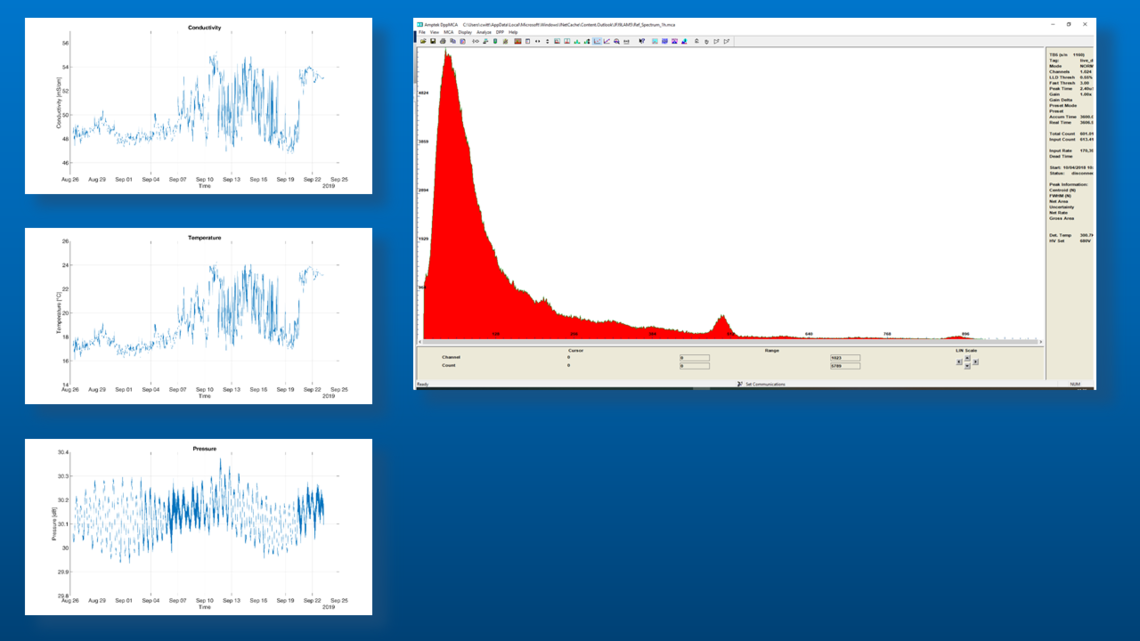Image resolution: width=1140 pixels, height=641 pixels.
Task: Click the Paste clipboard toolbar icon
Action: (462, 41)
